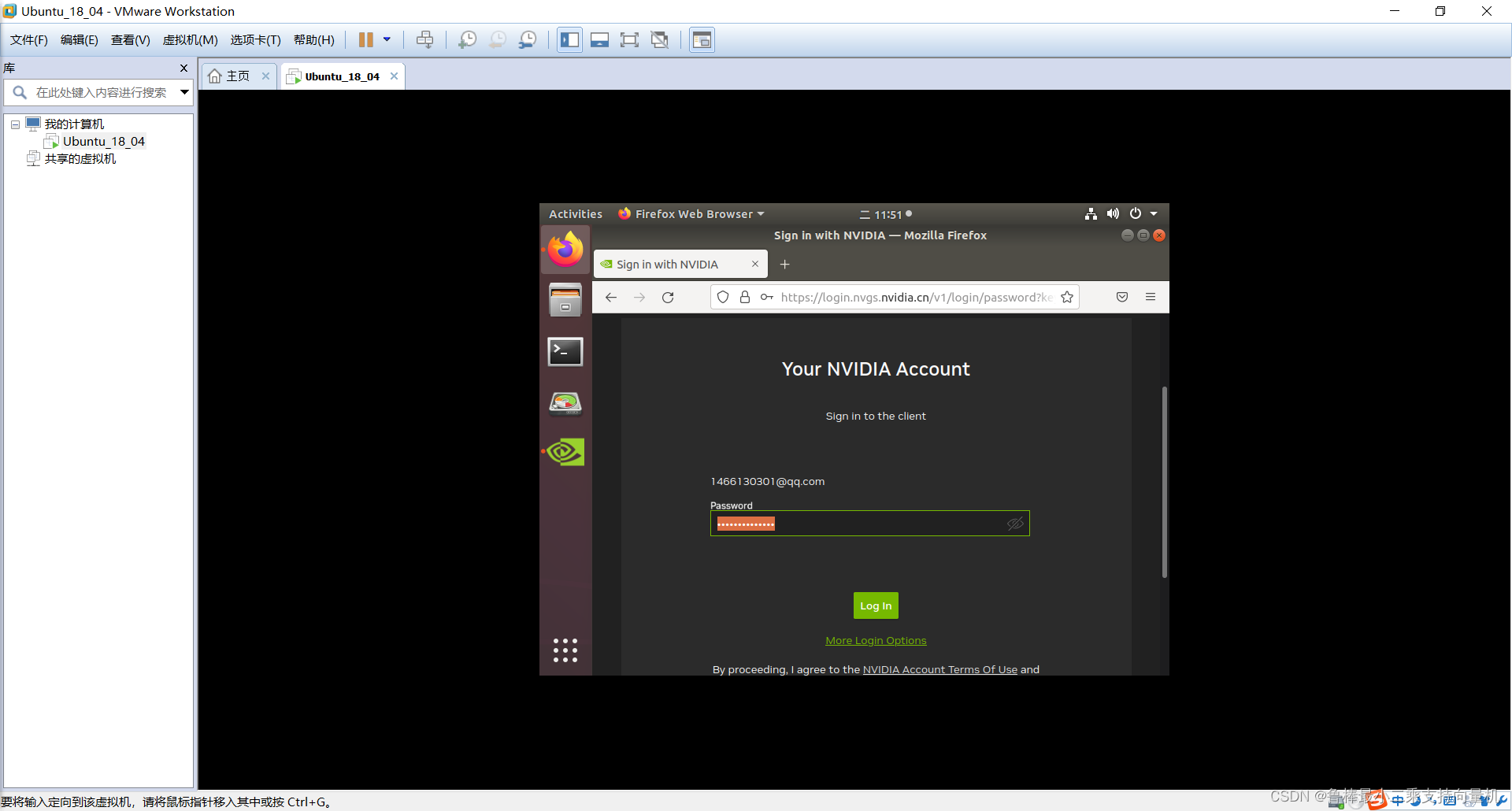Open the 选项卡(T) menu
Viewport: 1512px width, 811px height.
(x=256, y=39)
